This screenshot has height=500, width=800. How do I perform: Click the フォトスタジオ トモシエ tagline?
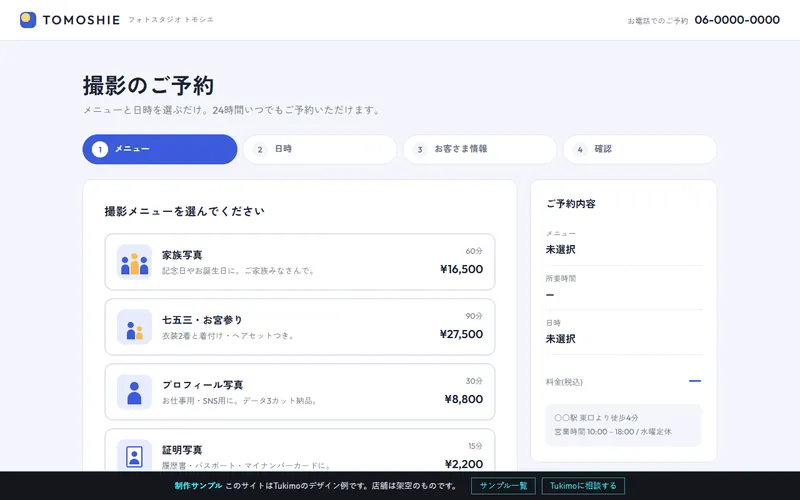click(171, 20)
